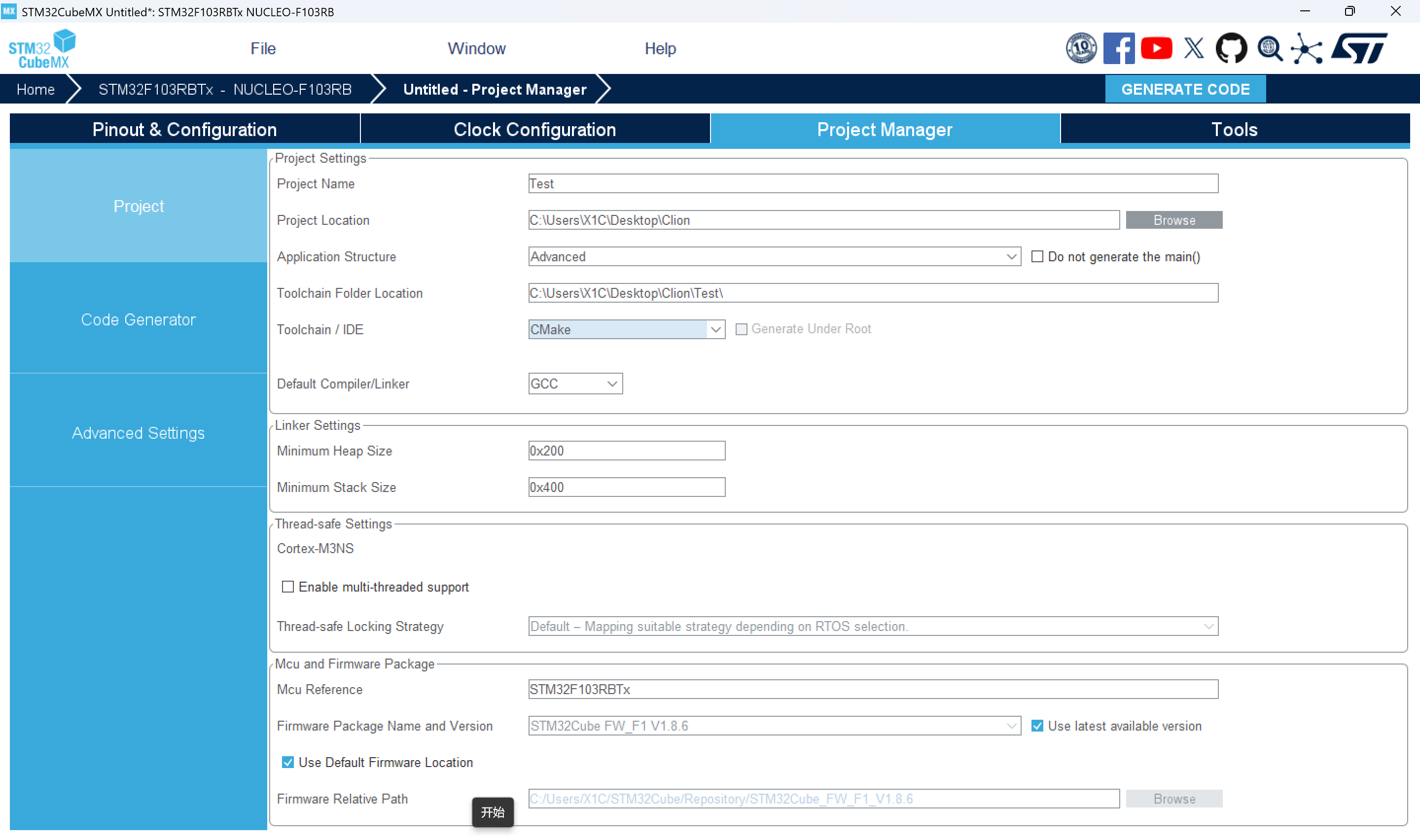Click the 'Linker Settings' group title
Viewport: 1420px width, 840px height.
pos(318,425)
